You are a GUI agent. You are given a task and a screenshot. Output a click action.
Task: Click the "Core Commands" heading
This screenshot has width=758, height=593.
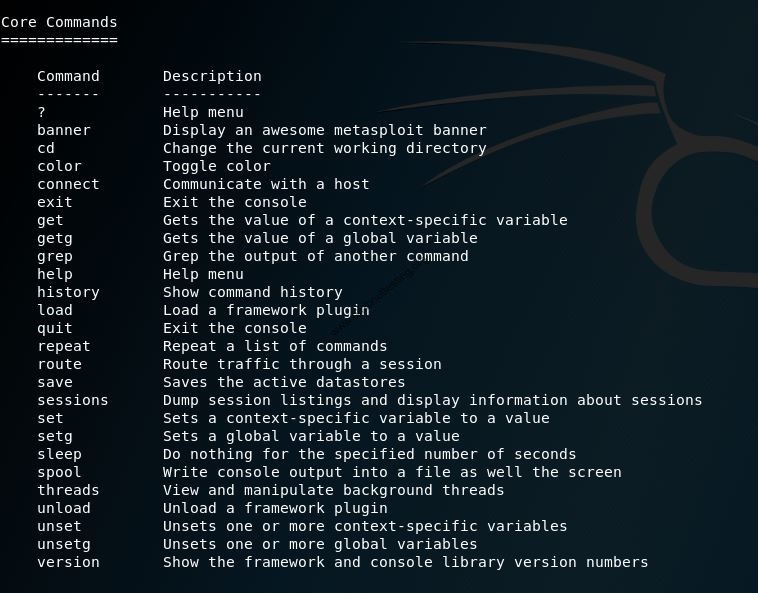click(x=59, y=22)
